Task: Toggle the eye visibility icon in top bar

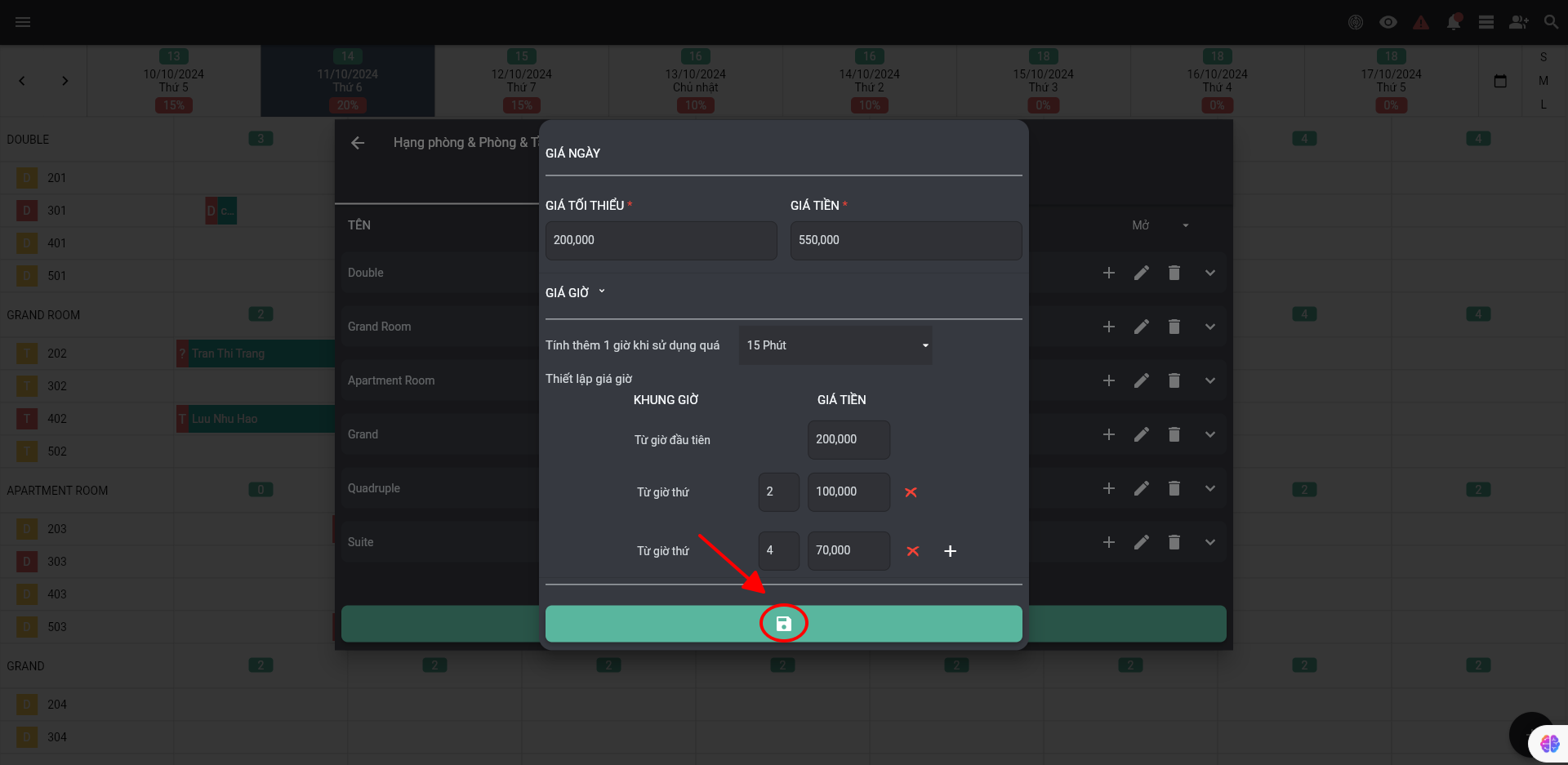Action: tap(1388, 22)
